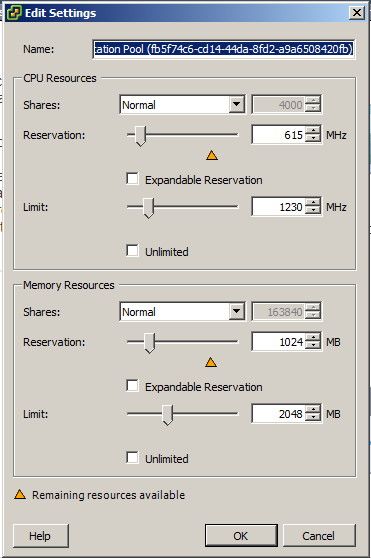Viewport: 371px width, 558px height.
Task: Enable Memory Expandable Reservation checkbox
Action: [x=132, y=386]
